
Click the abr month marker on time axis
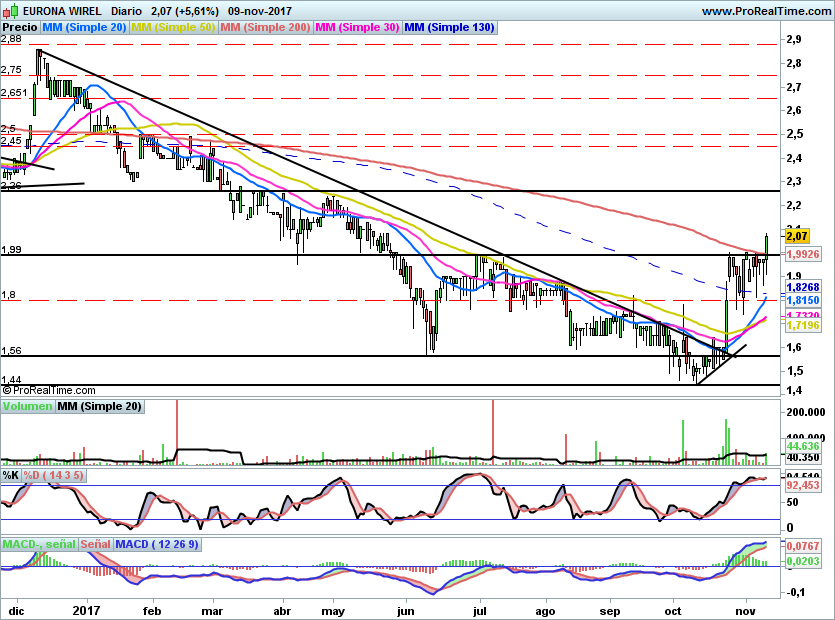pos(282,610)
